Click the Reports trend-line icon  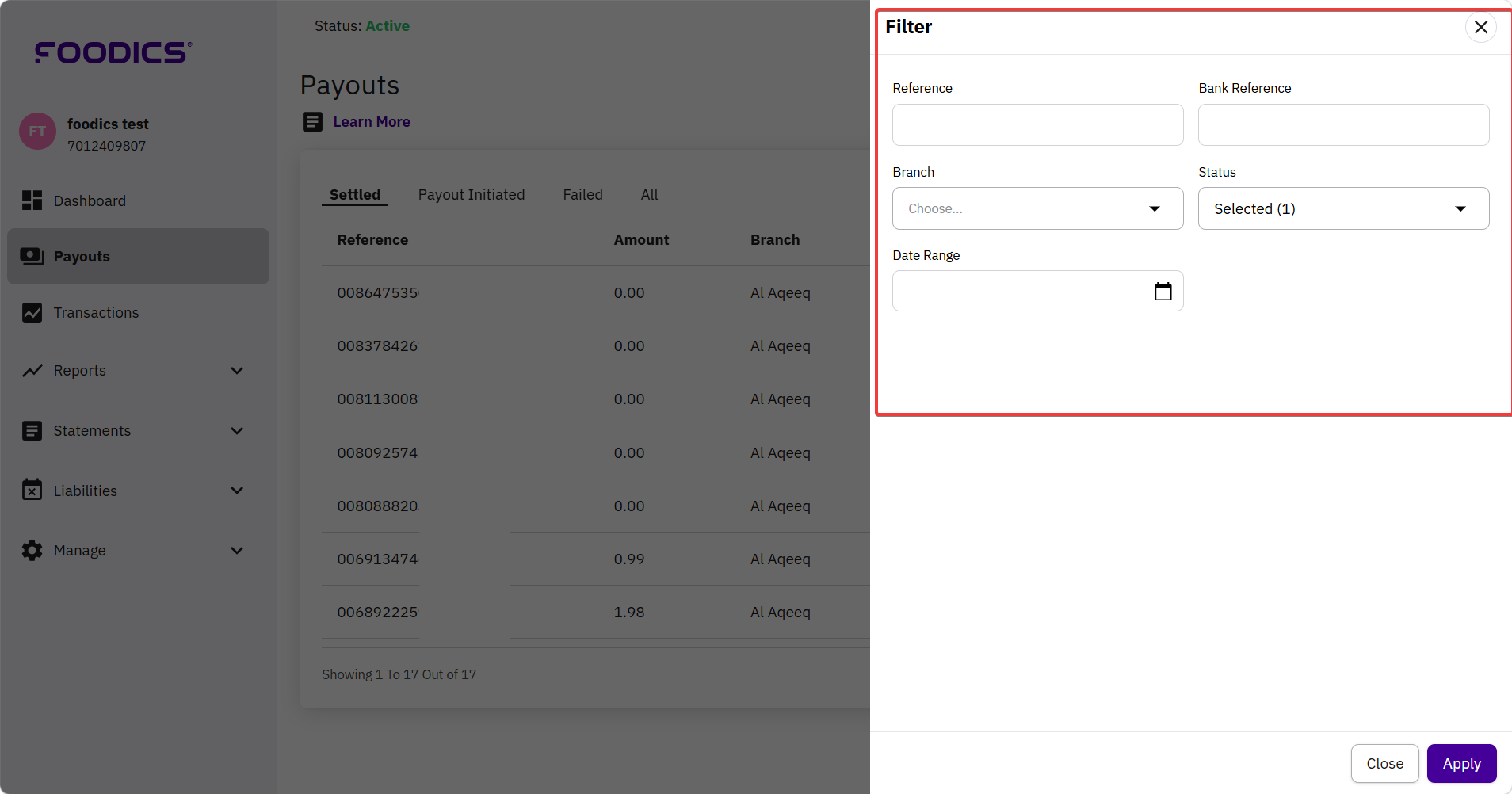32,370
